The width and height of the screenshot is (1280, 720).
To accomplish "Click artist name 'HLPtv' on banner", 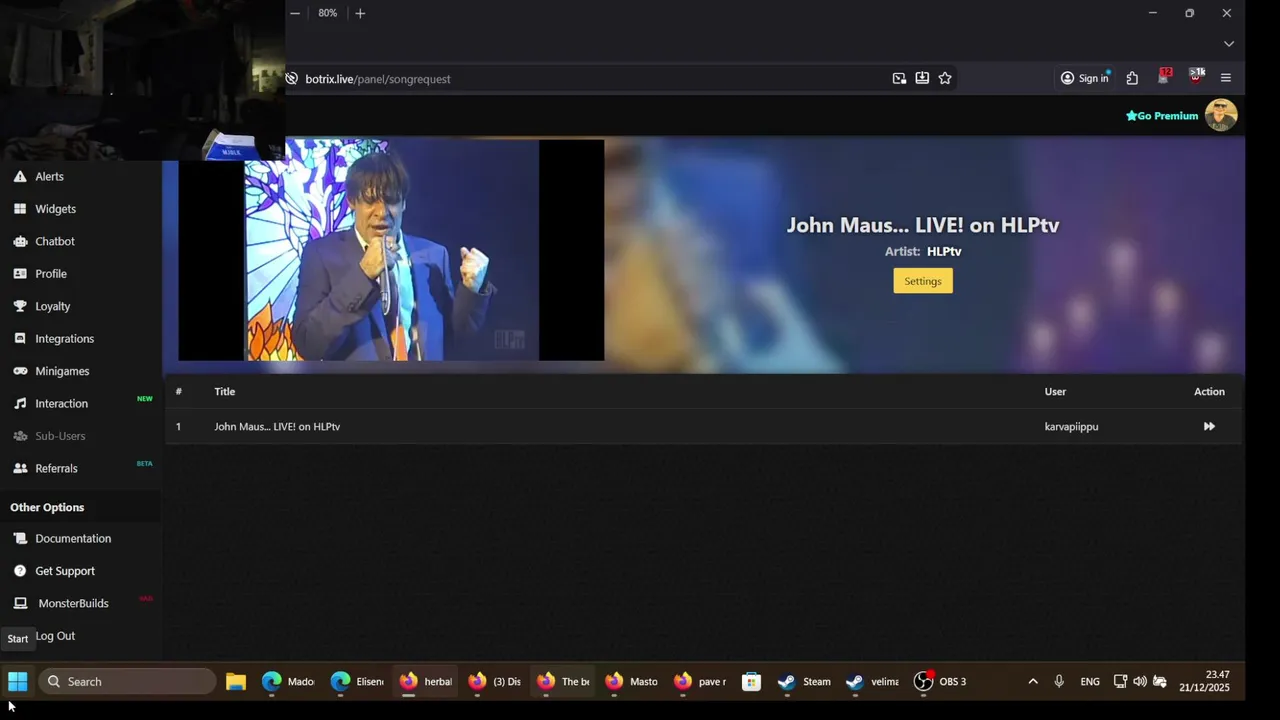I will (944, 252).
